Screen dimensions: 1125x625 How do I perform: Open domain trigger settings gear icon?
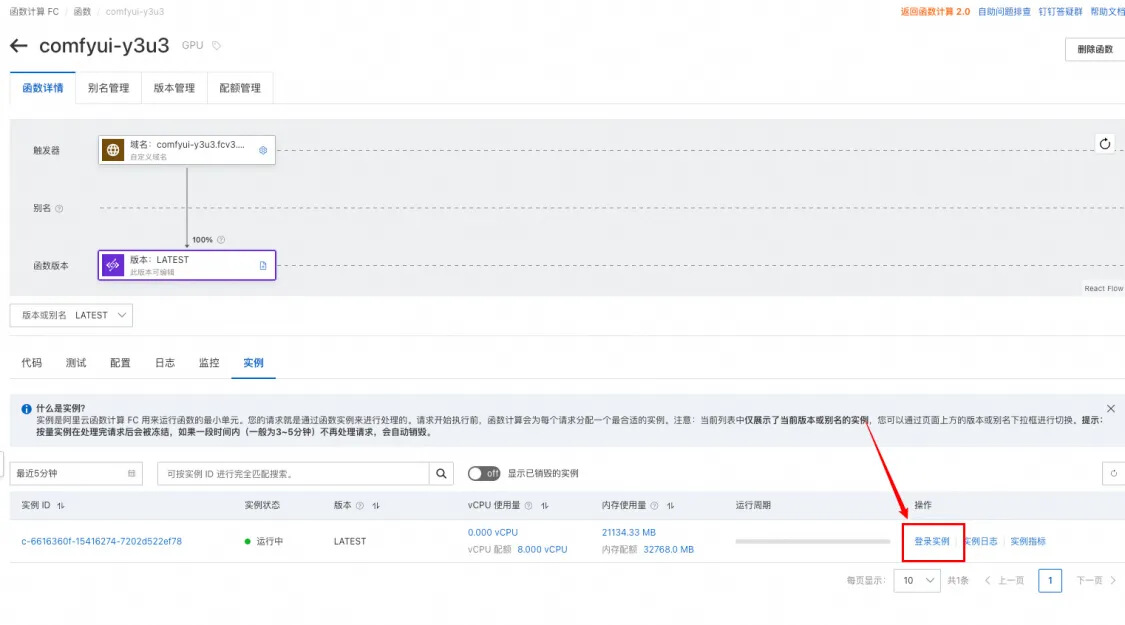pos(263,150)
